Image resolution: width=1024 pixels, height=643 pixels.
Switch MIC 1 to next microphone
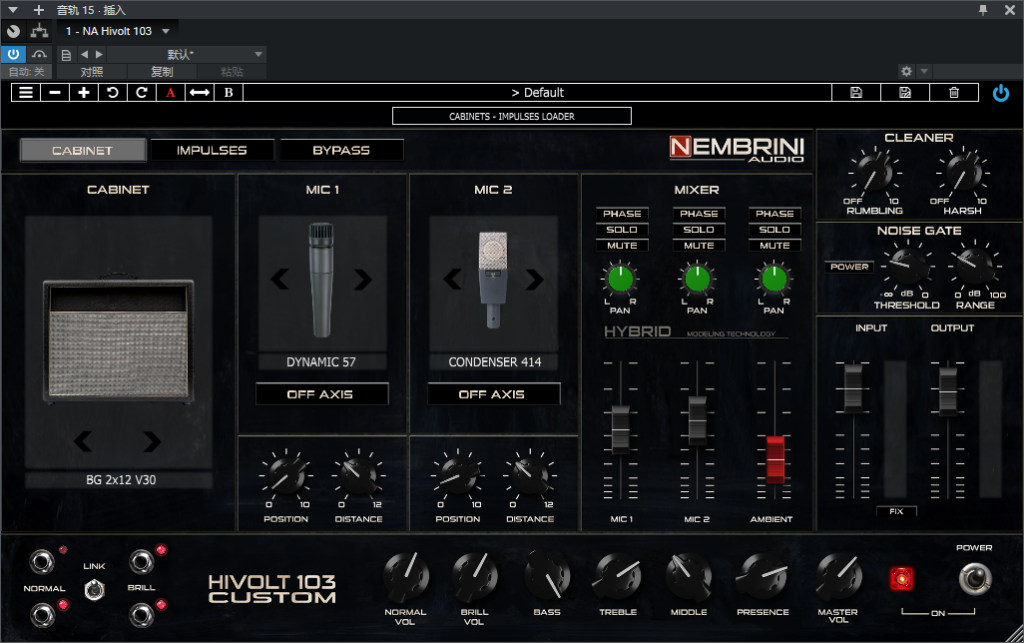pyautogui.click(x=362, y=279)
